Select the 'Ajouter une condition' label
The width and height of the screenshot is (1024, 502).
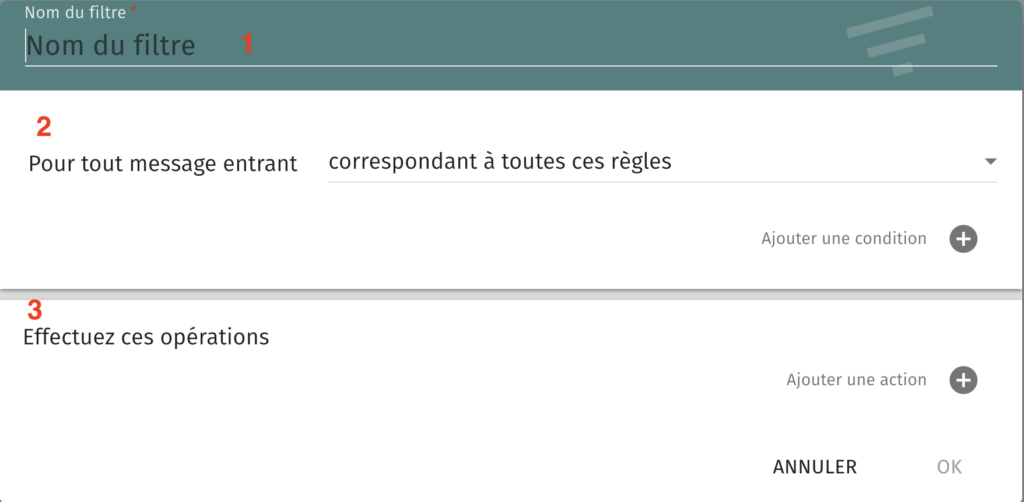pos(844,239)
